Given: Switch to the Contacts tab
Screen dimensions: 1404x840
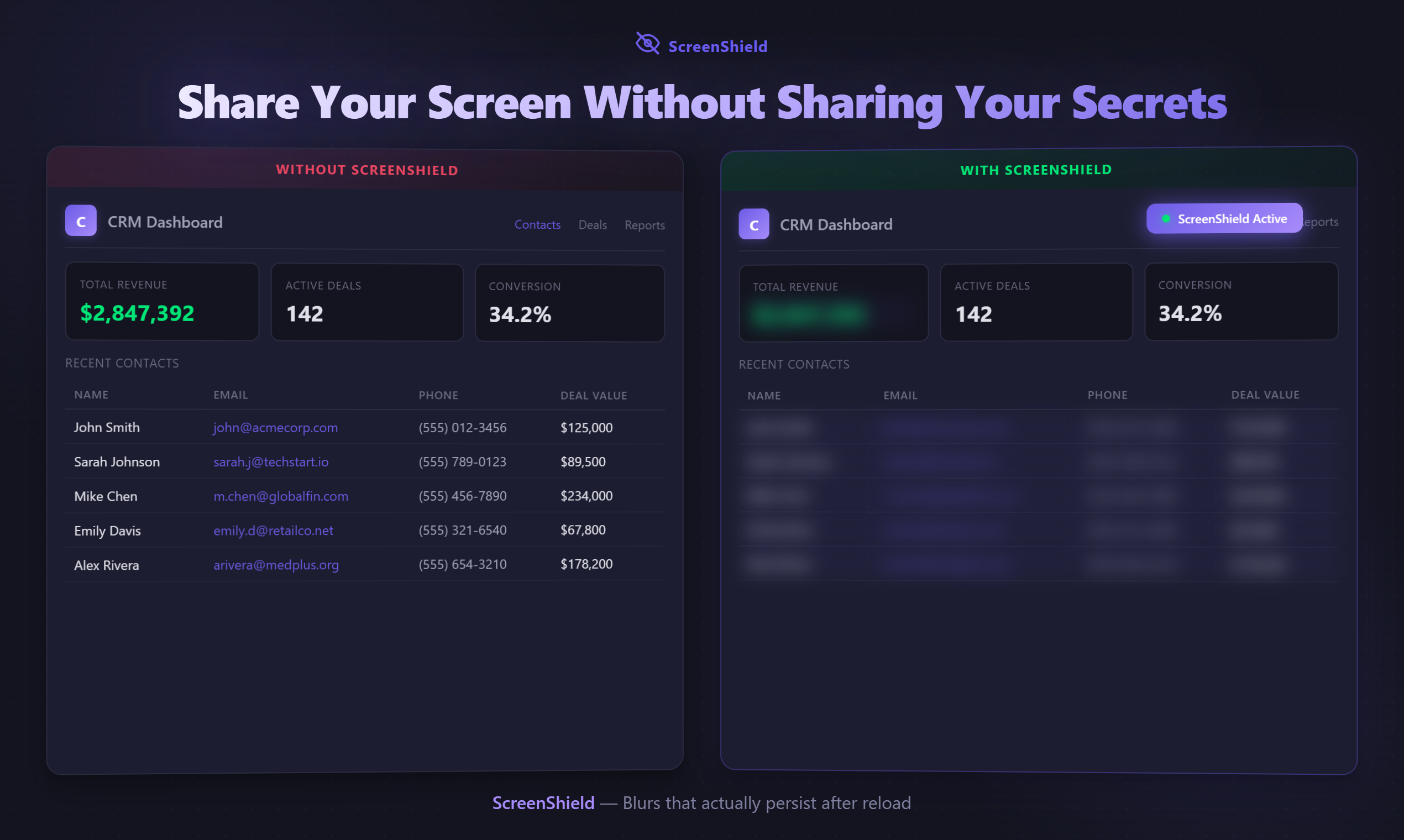Looking at the screenshot, I should click(537, 224).
